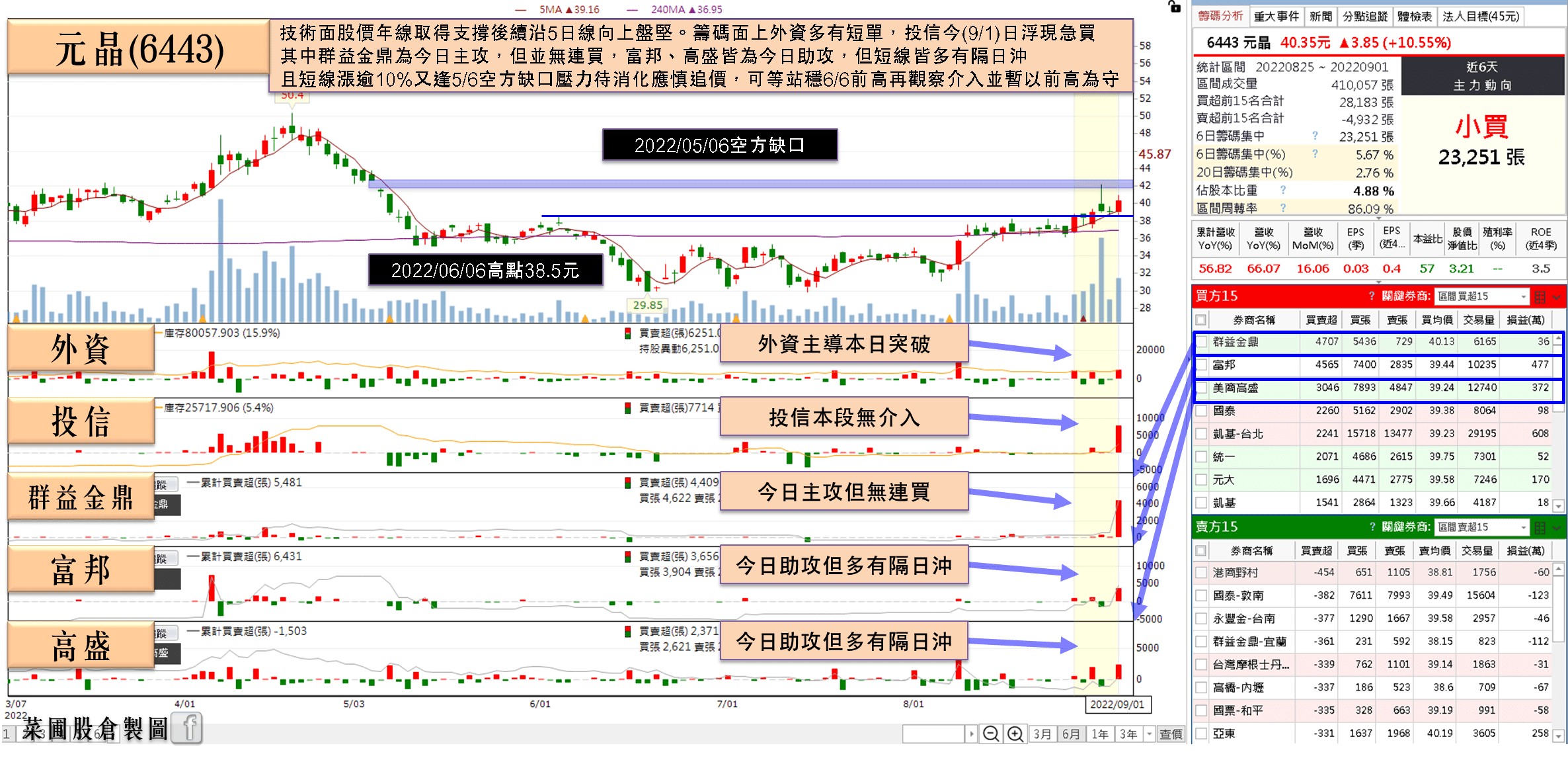Switch to the 重大事件 tab

[1276, 17]
